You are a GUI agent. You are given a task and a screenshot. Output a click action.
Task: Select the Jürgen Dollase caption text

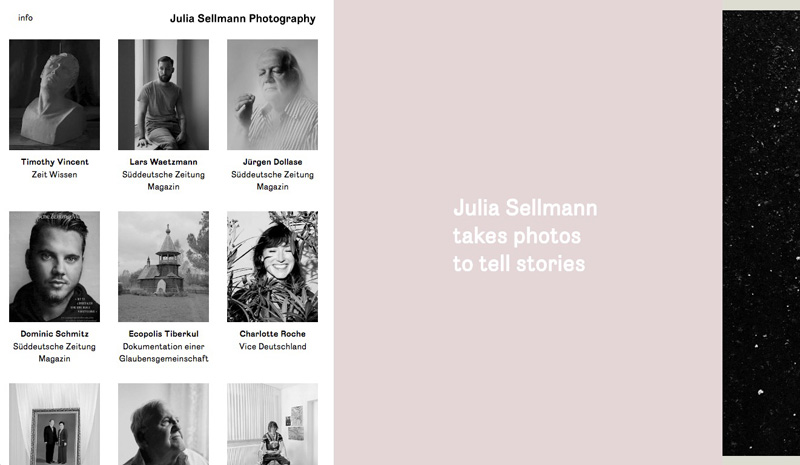[x=272, y=162]
